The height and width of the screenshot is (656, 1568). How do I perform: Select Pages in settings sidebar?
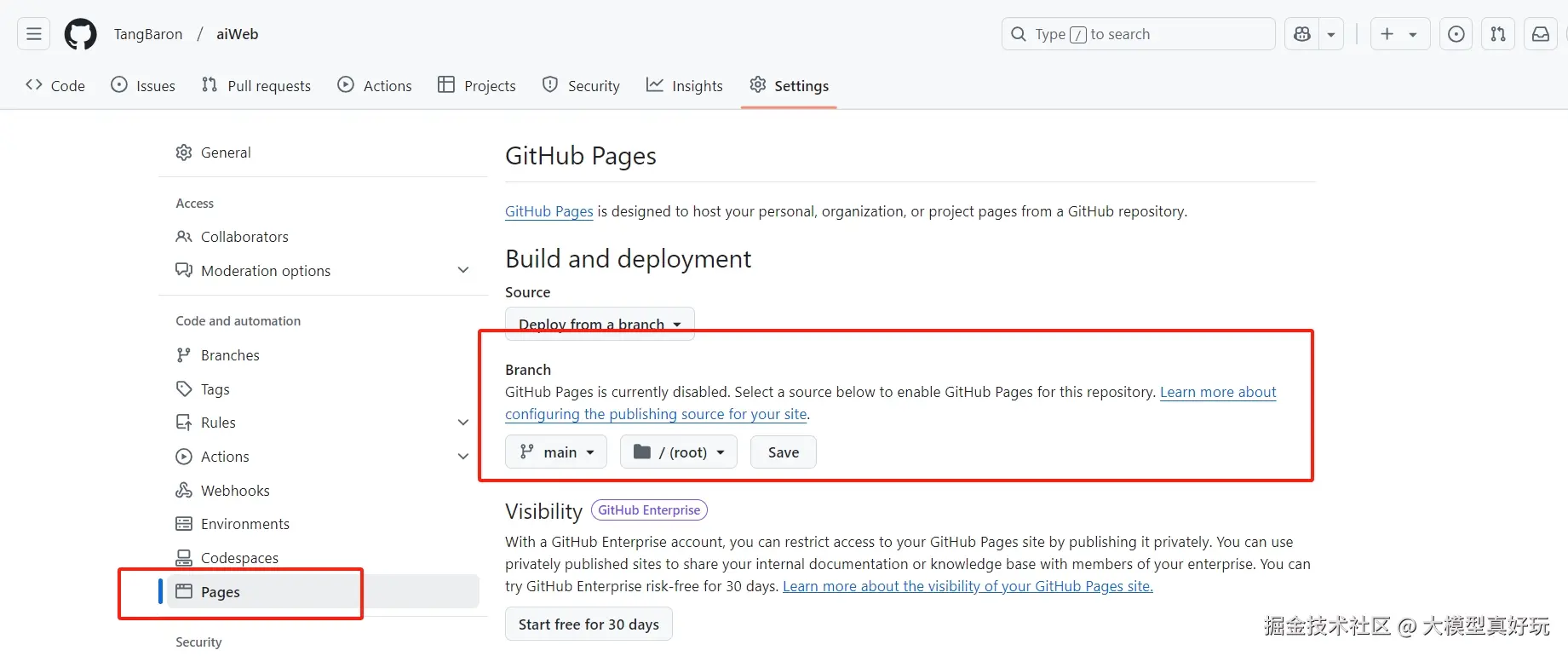[323, 591]
